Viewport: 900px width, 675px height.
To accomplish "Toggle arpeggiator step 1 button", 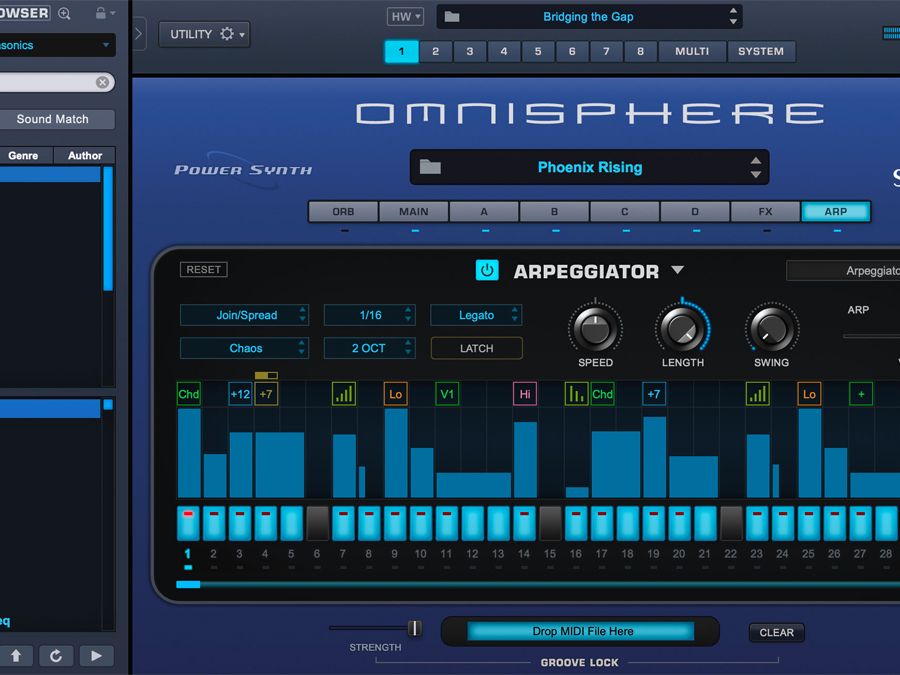I will click(x=188, y=523).
